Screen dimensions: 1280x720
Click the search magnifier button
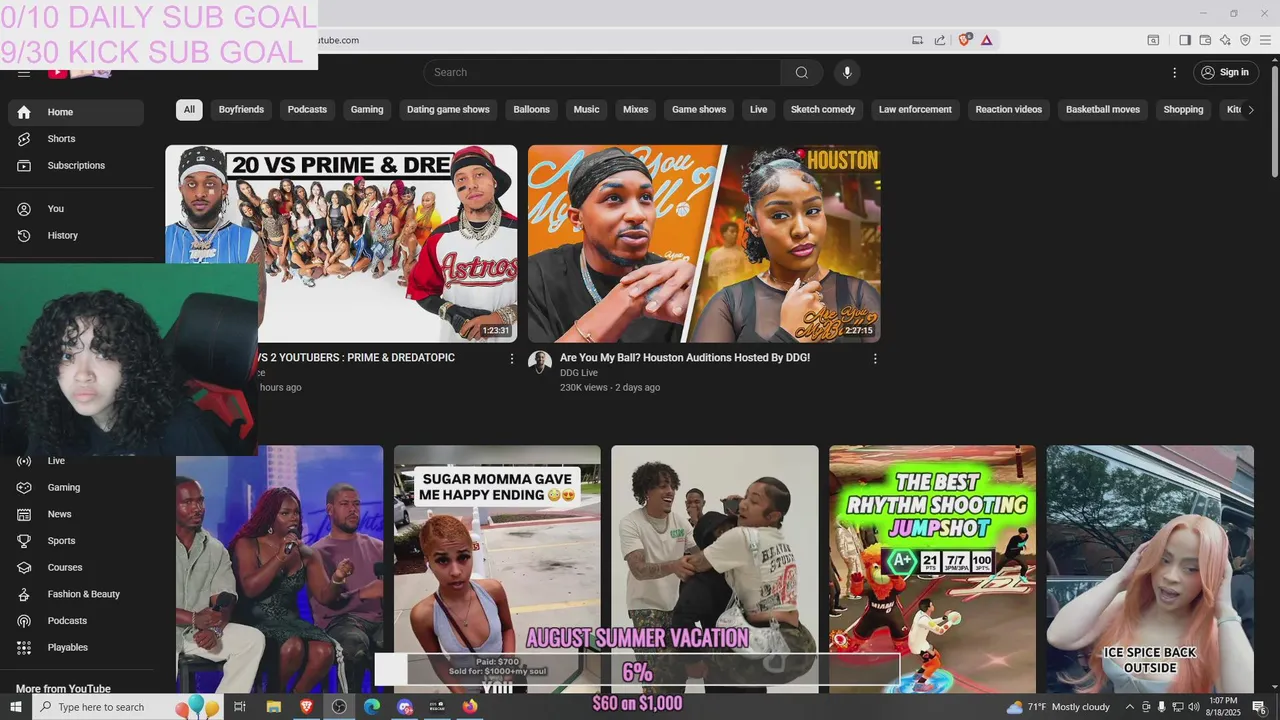click(802, 72)
